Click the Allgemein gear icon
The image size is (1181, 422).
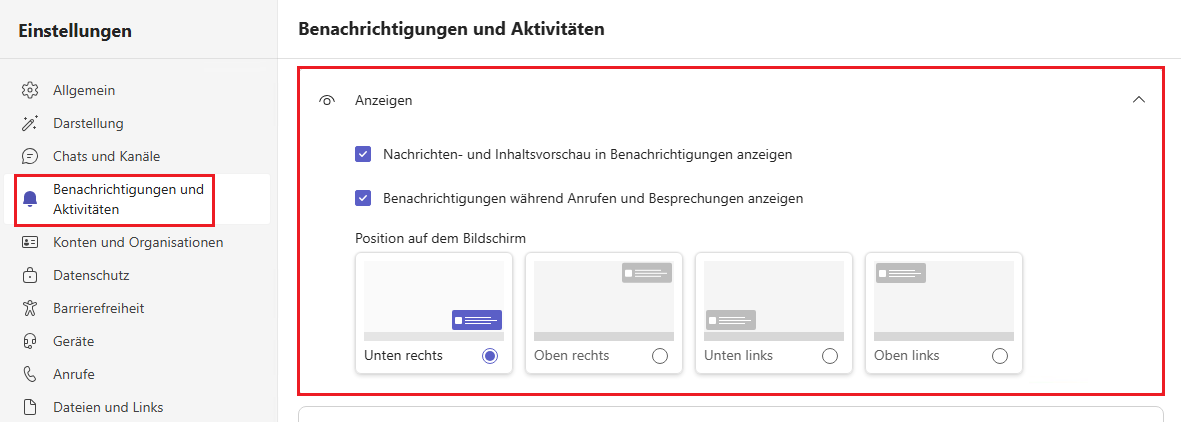(x=30, y=91)
